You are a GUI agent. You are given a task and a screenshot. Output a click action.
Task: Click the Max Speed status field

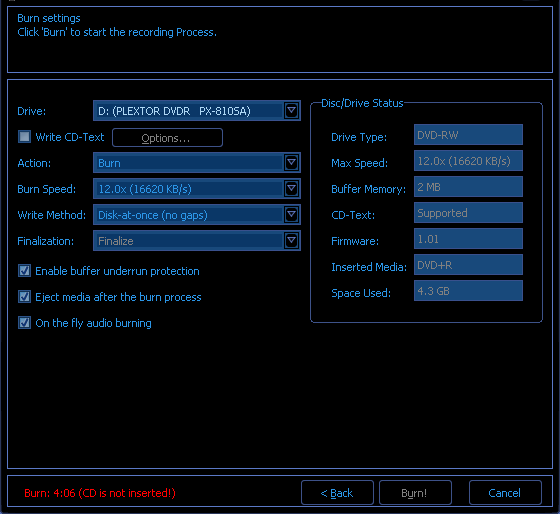click(468, 161)
